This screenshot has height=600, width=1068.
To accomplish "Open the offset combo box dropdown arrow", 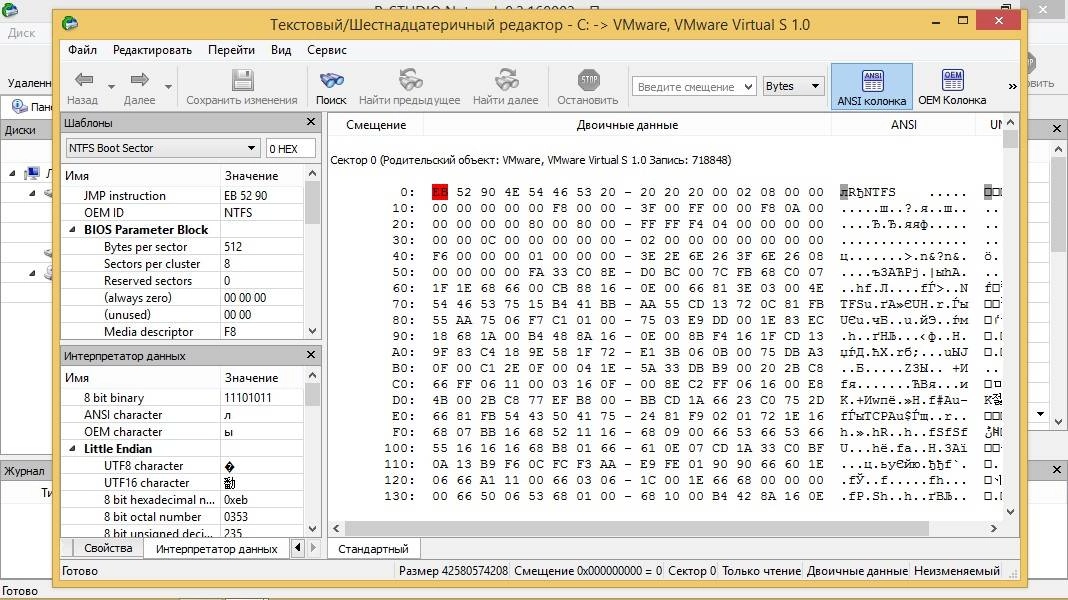I will point(749,86).
